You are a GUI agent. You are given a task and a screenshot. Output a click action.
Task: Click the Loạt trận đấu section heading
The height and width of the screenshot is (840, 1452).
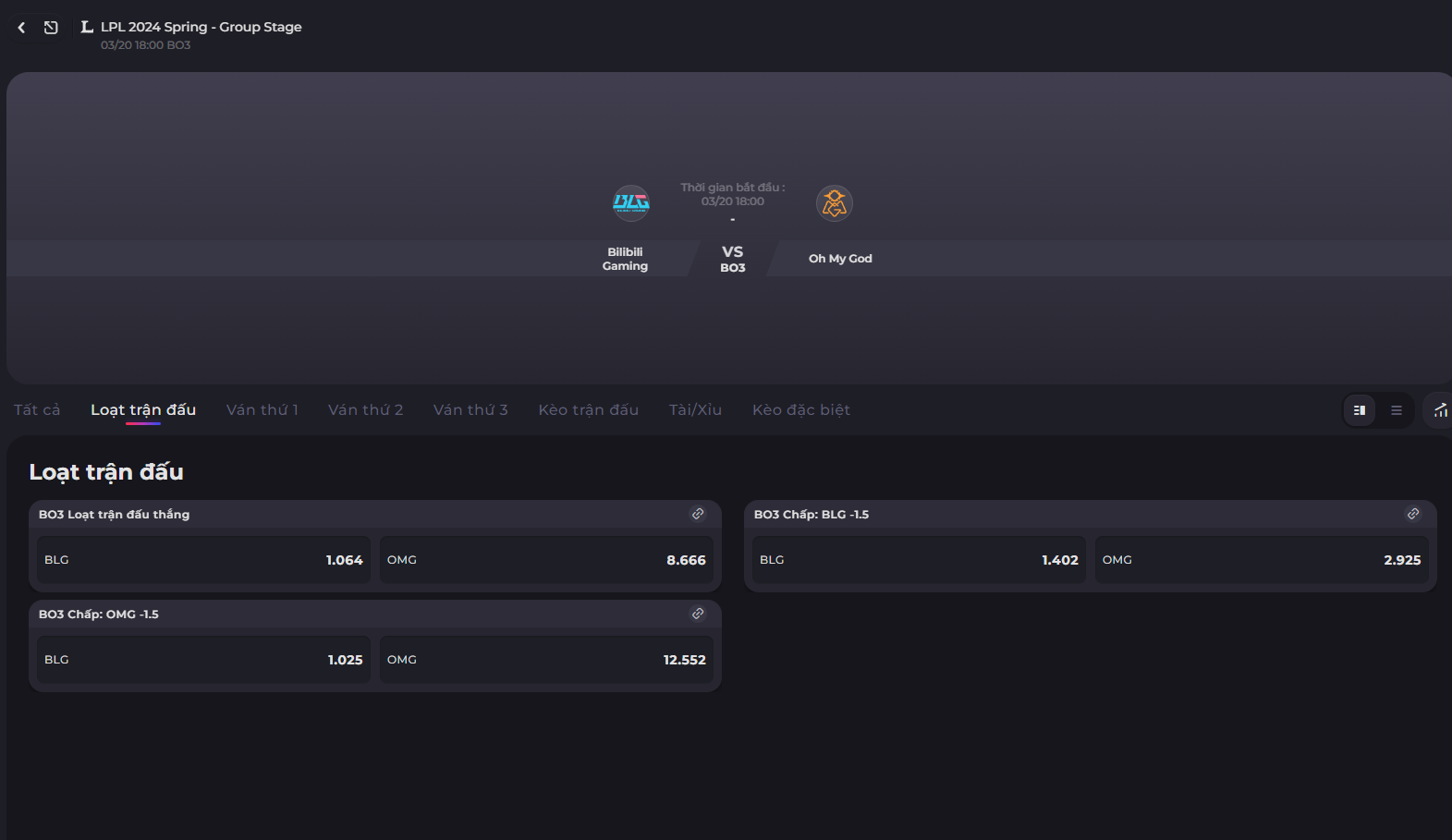(106, 471)
